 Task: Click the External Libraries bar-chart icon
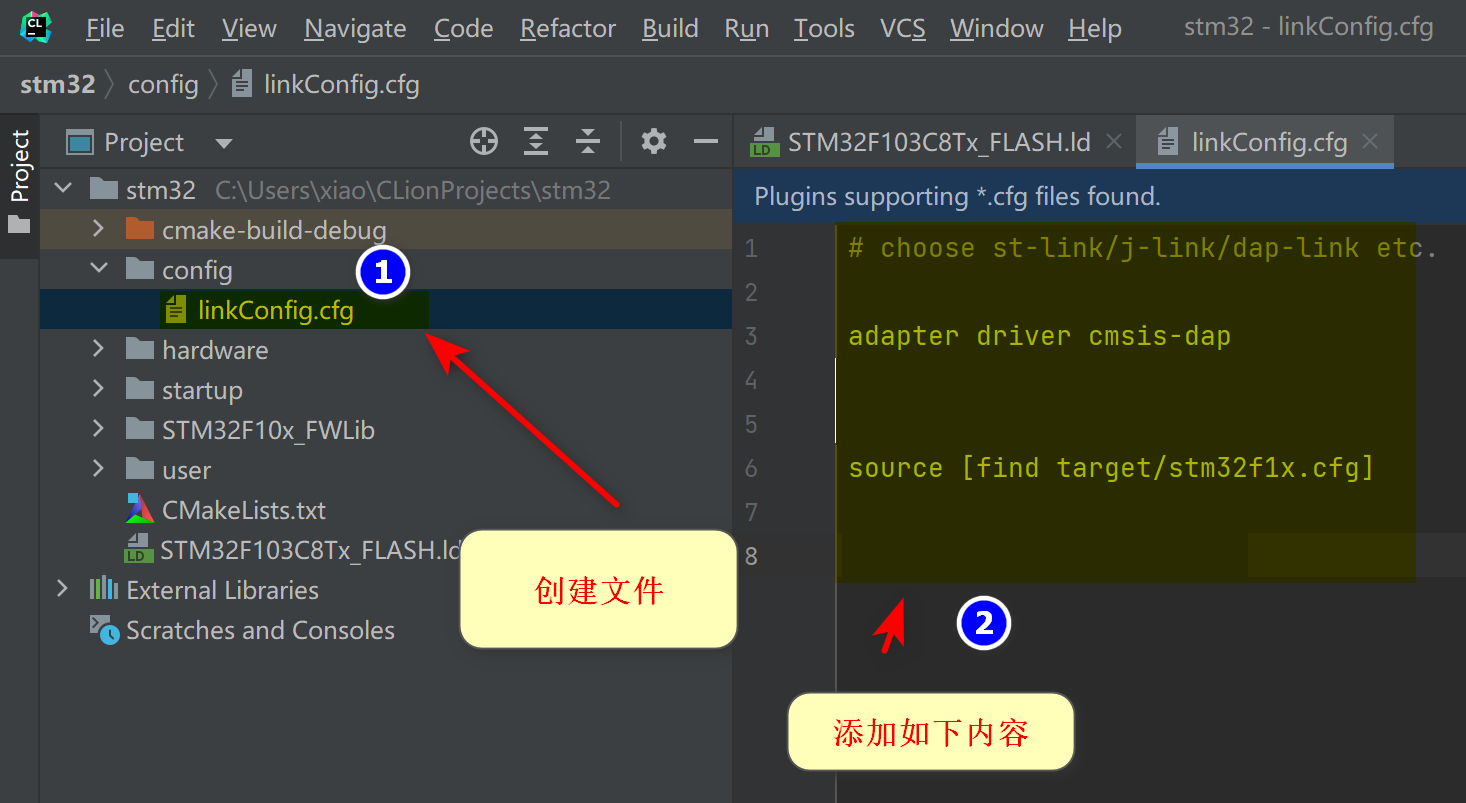pos(104,589)
